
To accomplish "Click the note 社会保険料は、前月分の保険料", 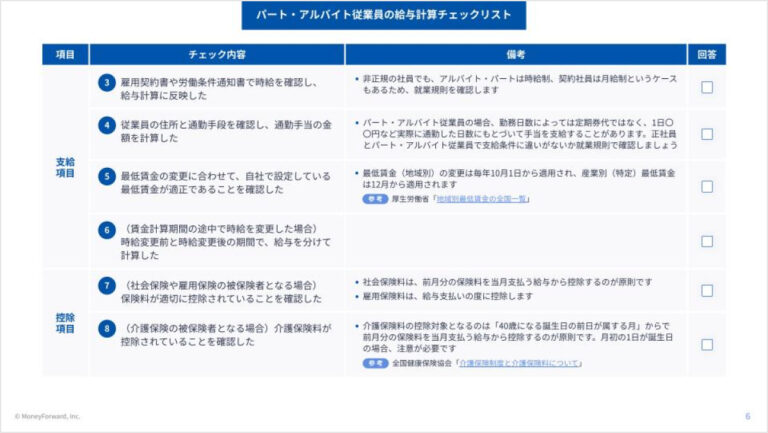I will pyautogui.click(x=507, y=282).
